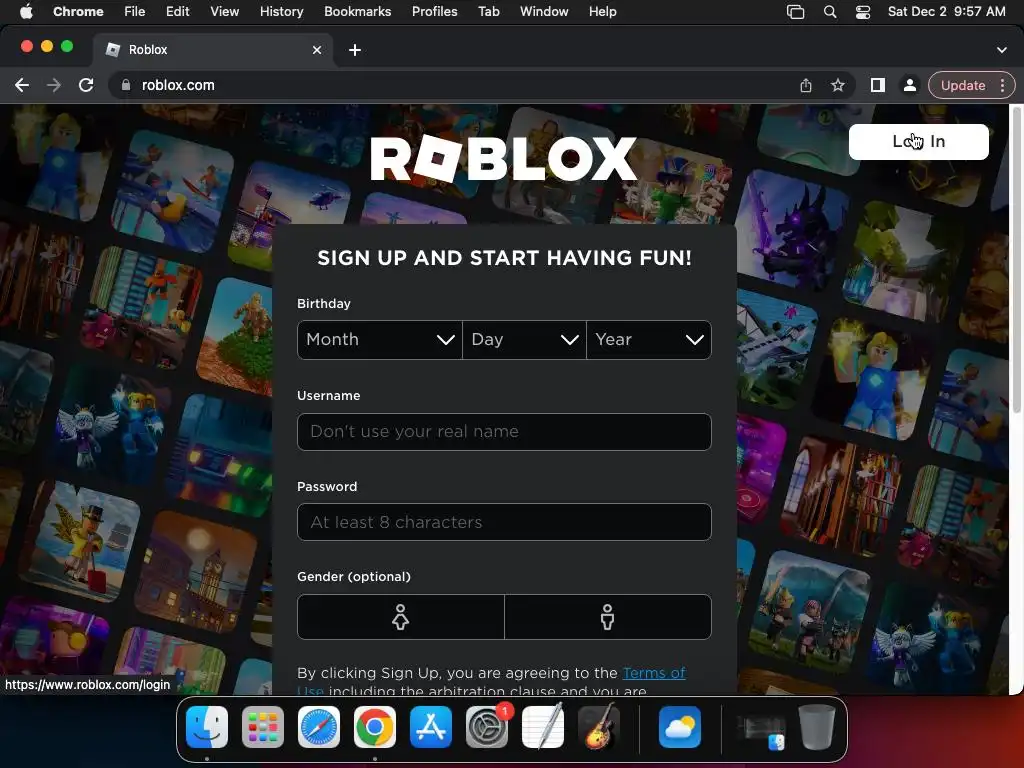Image resolution: width=1024 pixels, height=768 pixels.
Task: Open the Apple menu
Action: (x=26, y=12)
